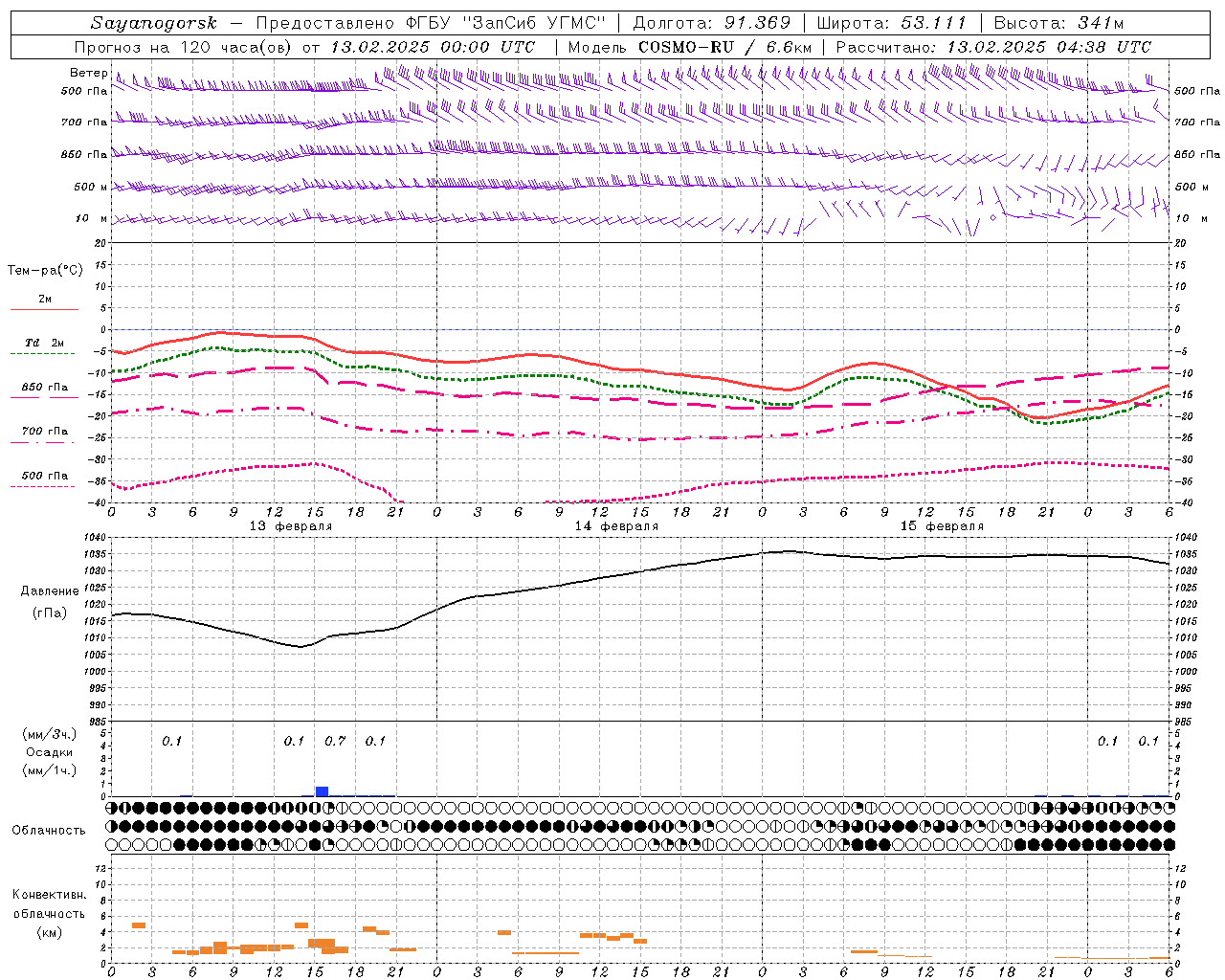Select the 'Высота: 341м' elevation text
The image size is (1225, 980).
[x=1058, y=23]
